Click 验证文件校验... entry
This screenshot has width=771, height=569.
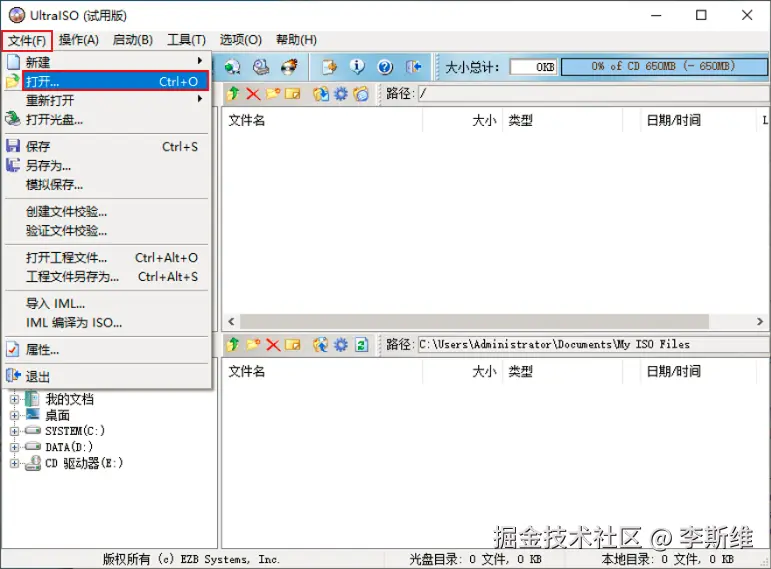107,231
